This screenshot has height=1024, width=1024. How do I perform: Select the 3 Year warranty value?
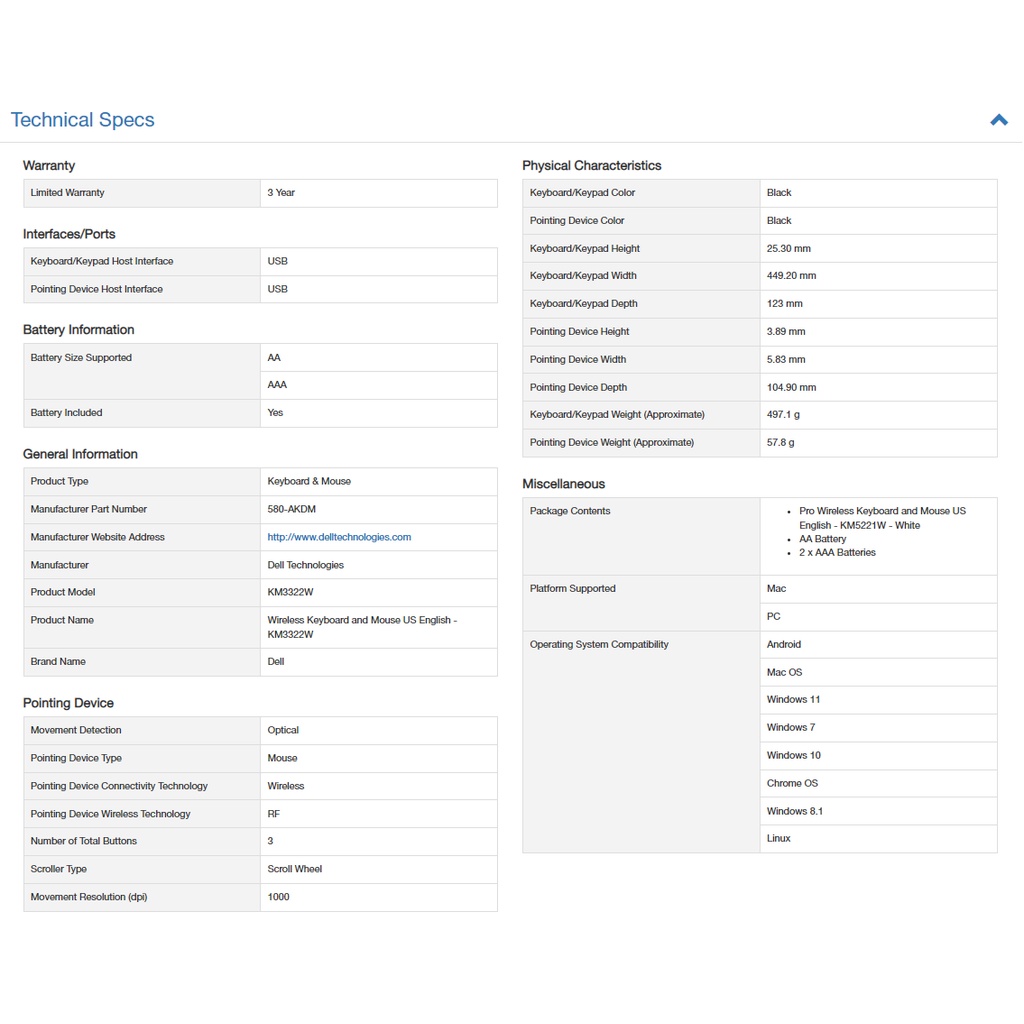(281, 193)
